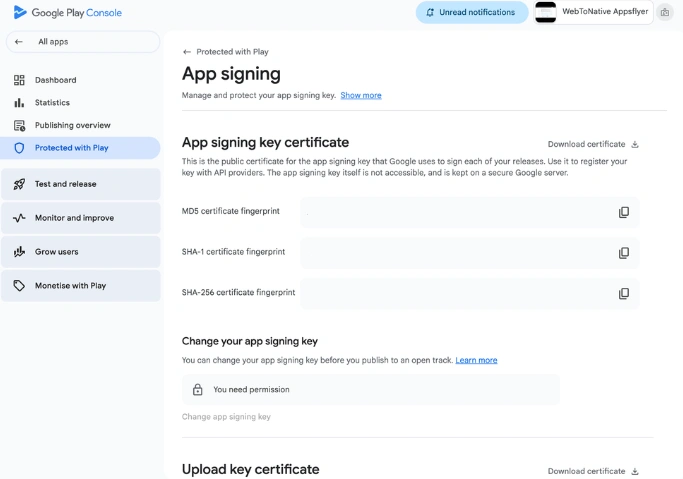Copy the MD5 certificate fingerprint
This screenshot has height=479, width=683.
tap(624, 212)
